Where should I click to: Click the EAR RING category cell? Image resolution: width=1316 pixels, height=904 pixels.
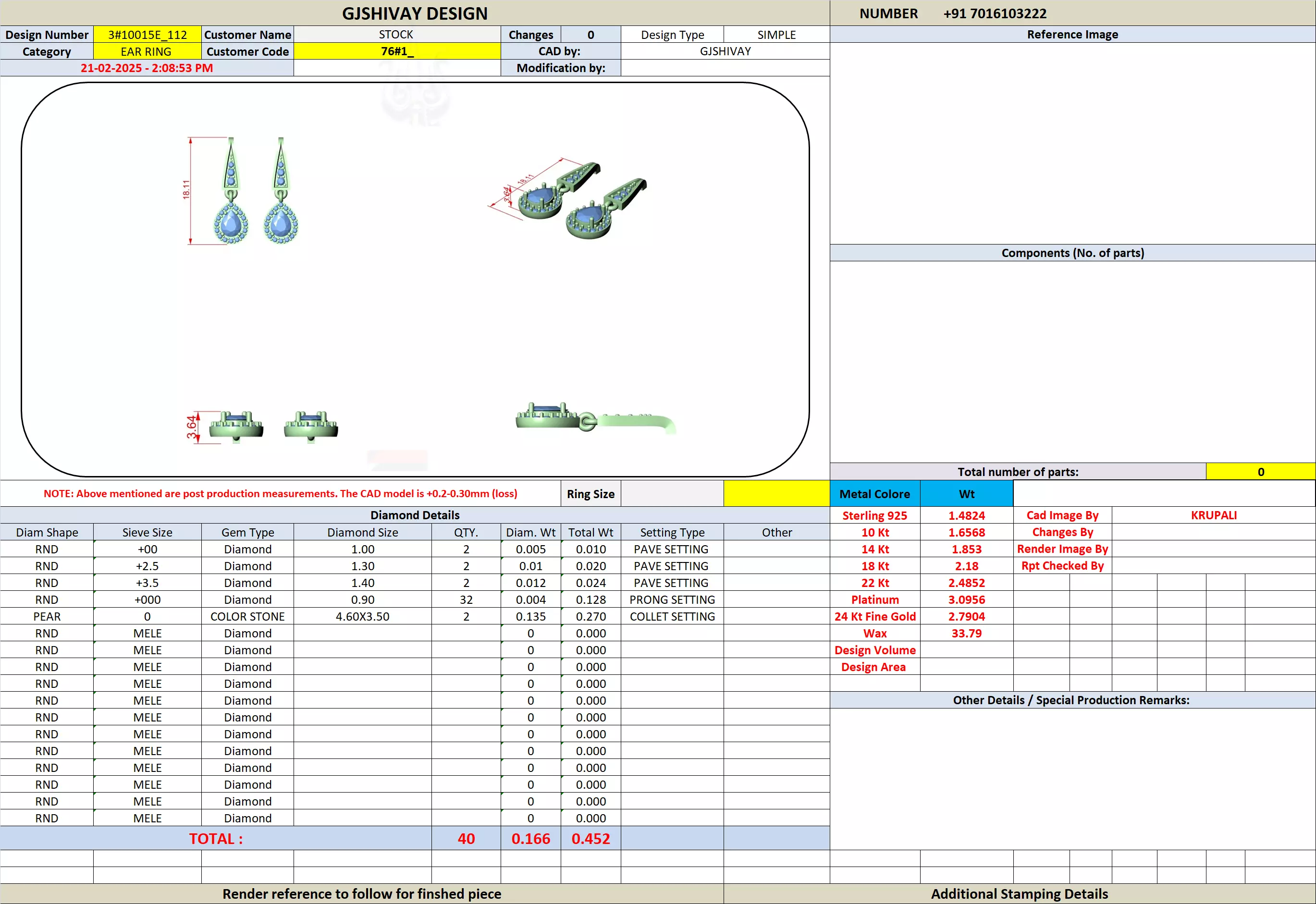(146, 51)
